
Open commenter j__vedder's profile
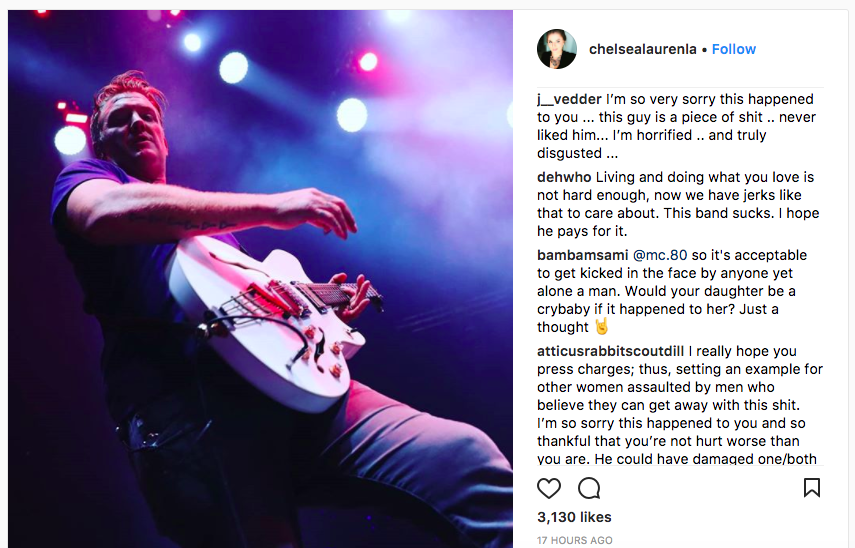point(569,100)
